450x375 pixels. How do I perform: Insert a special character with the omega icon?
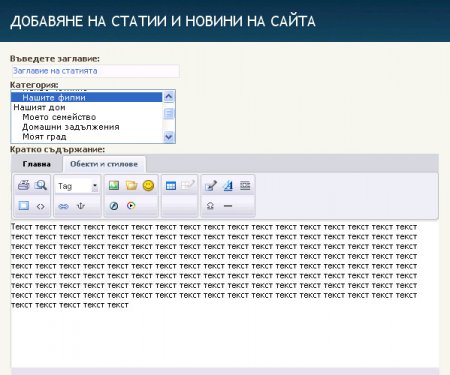(210, 206)
